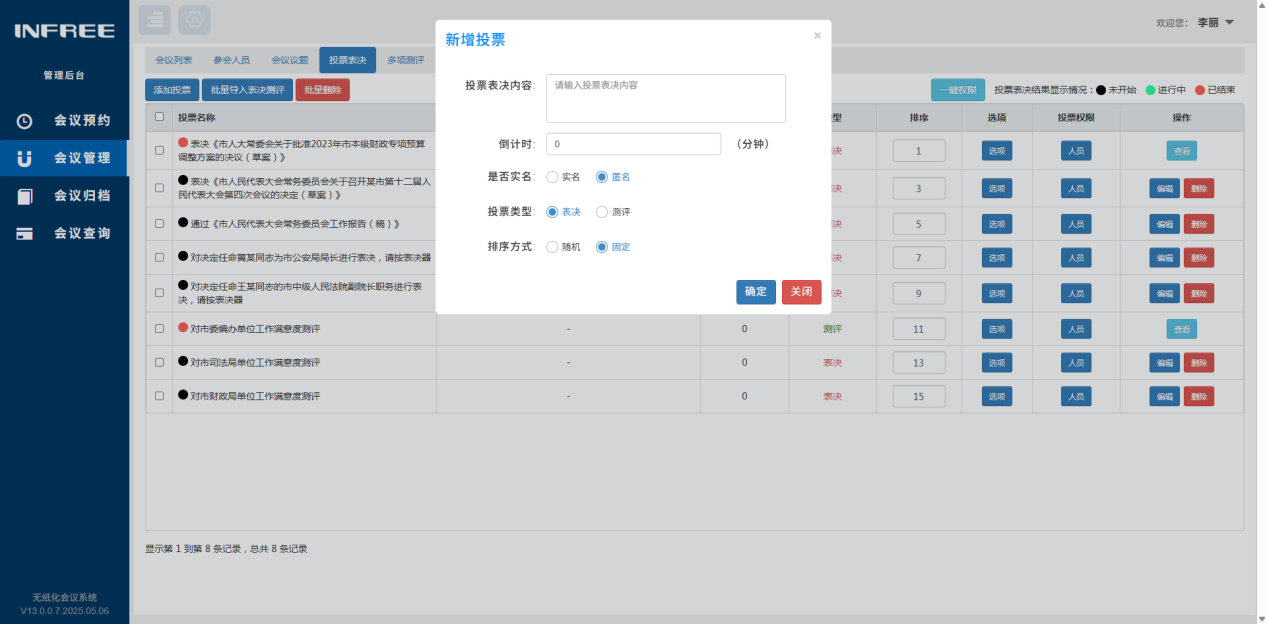Switch to the 参会人员 tab
The image size is (1267, 624).
[x=232, y=61]
